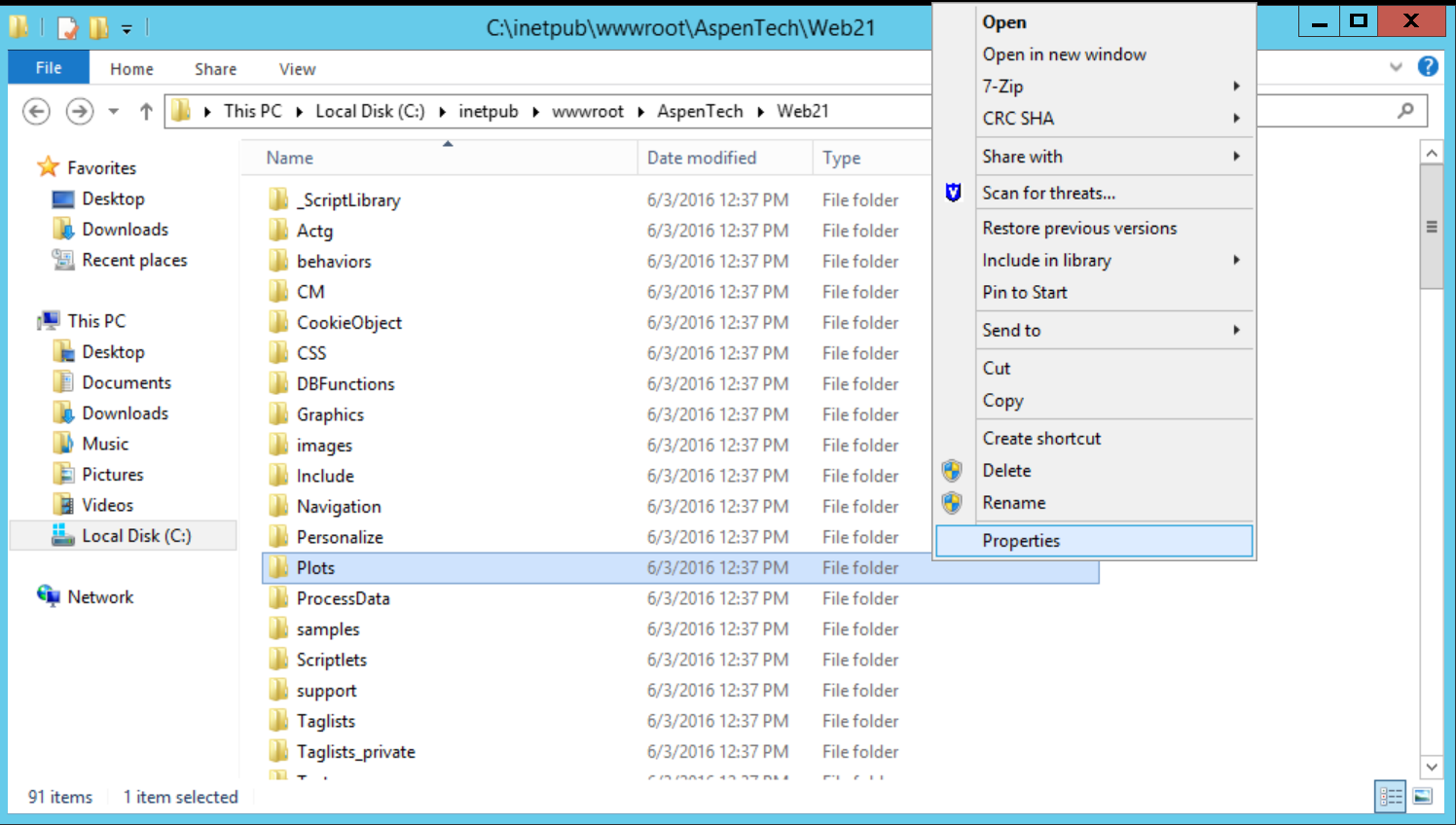1456x825 pixels.
Task: Navigate up to AspenTech using the Up arrow
Action: (x=146, y=111)
